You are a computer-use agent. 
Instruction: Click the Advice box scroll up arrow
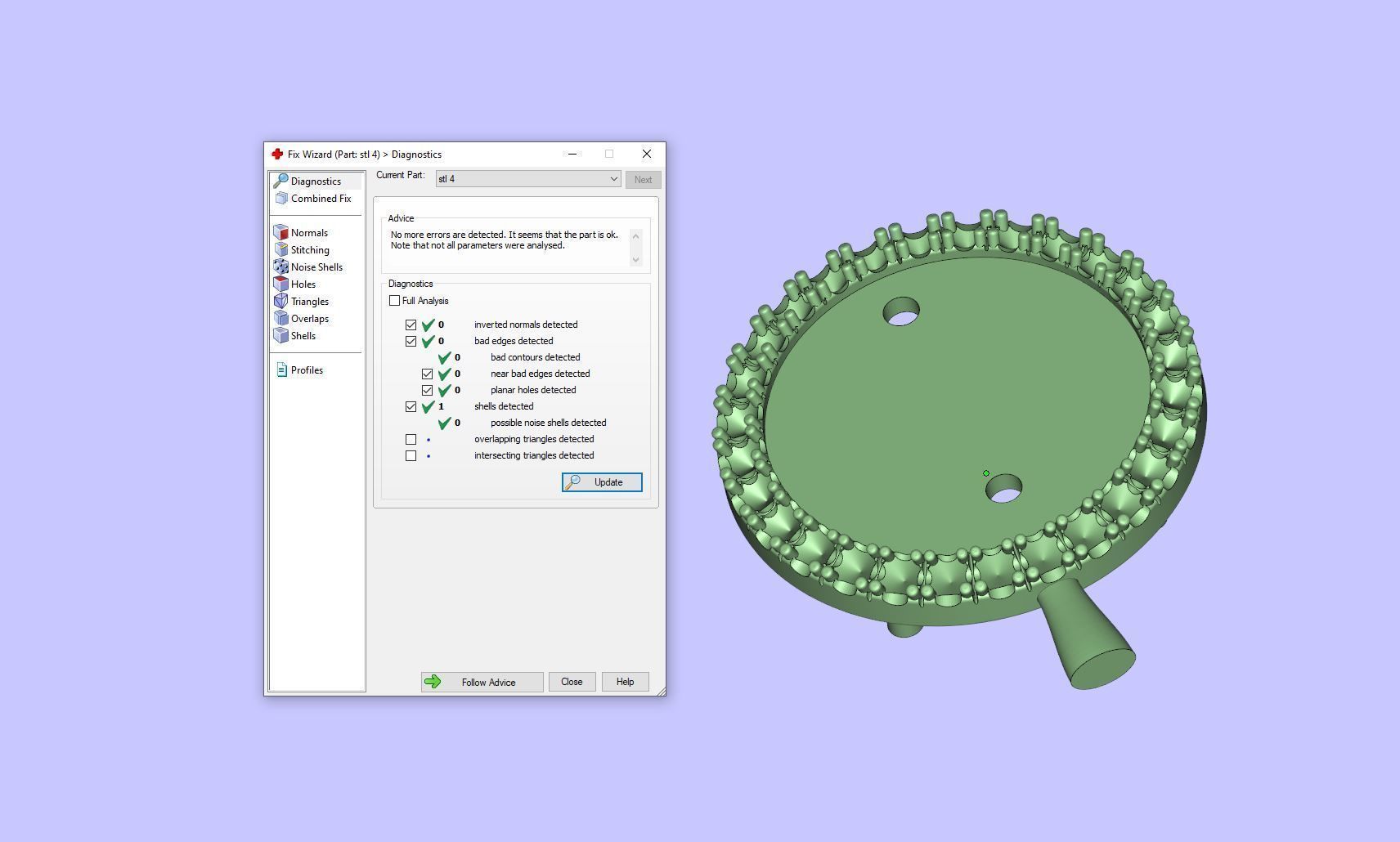point(636,235)
